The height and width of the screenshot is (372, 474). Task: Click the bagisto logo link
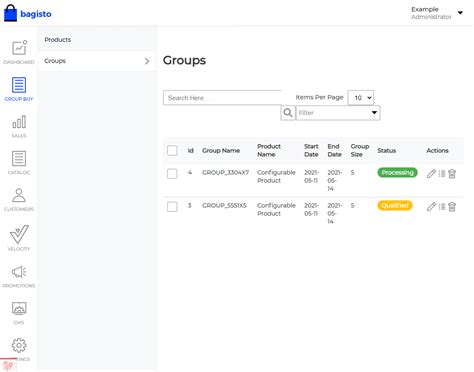tap(28, 13)
